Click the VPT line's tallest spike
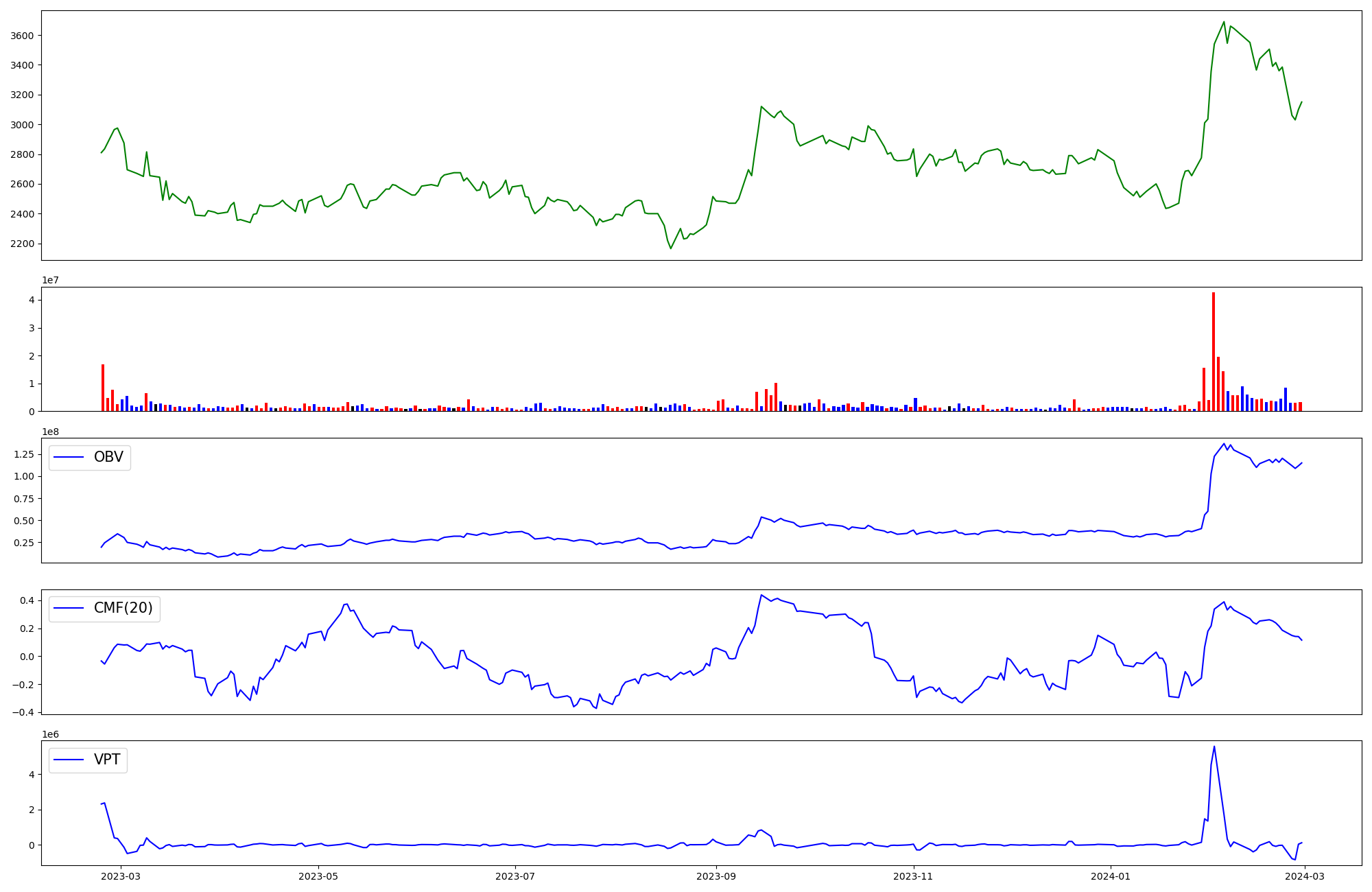1372x892 pixels. [x=1214, y=747]
